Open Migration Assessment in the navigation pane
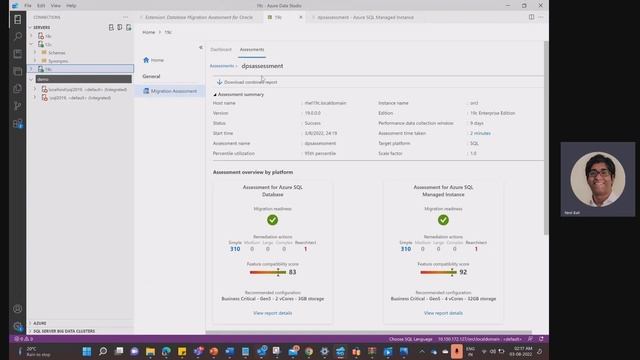This screenshot has width=640, height=360. [170, 91]
